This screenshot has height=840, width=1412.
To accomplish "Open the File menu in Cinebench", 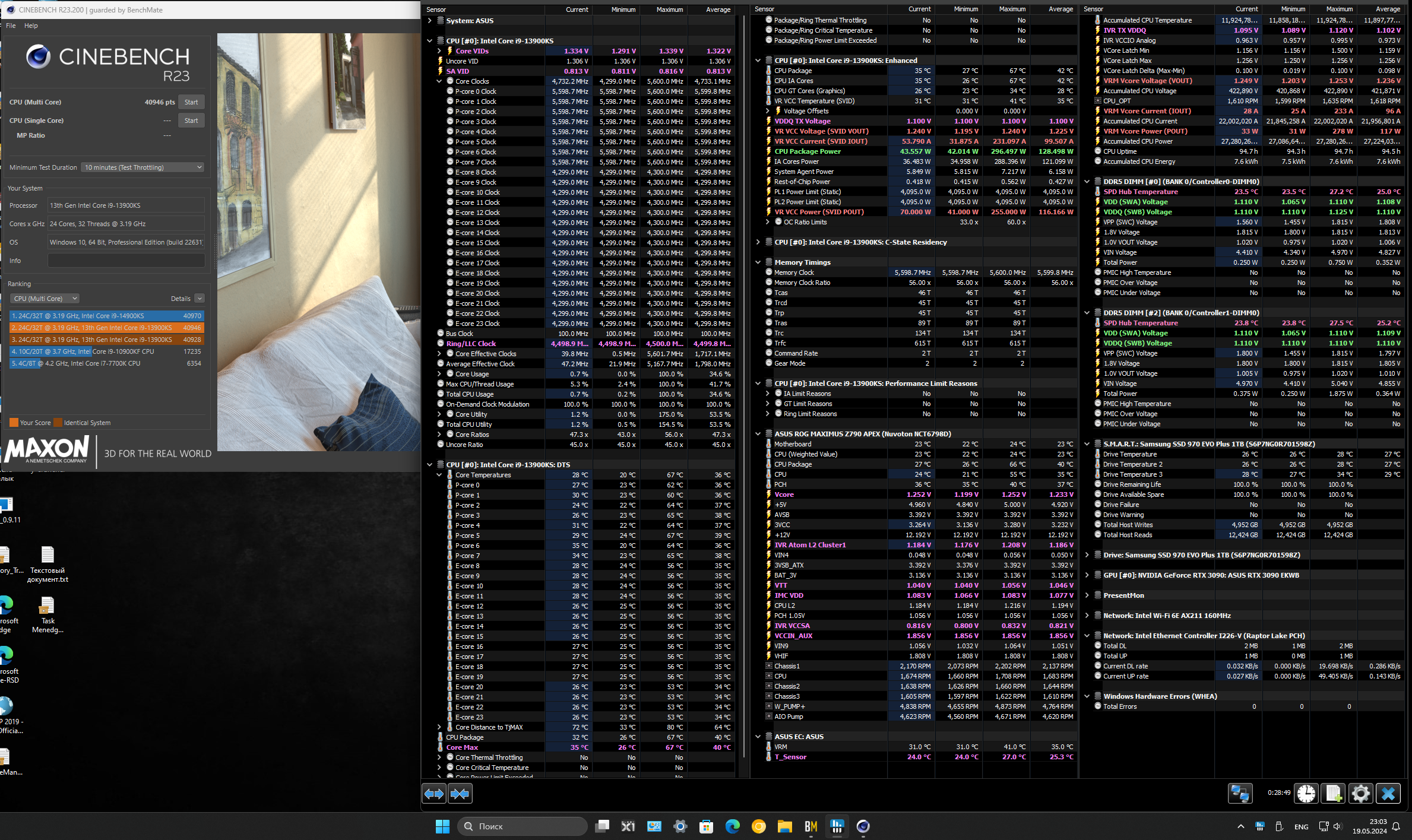I will point(11,26).
